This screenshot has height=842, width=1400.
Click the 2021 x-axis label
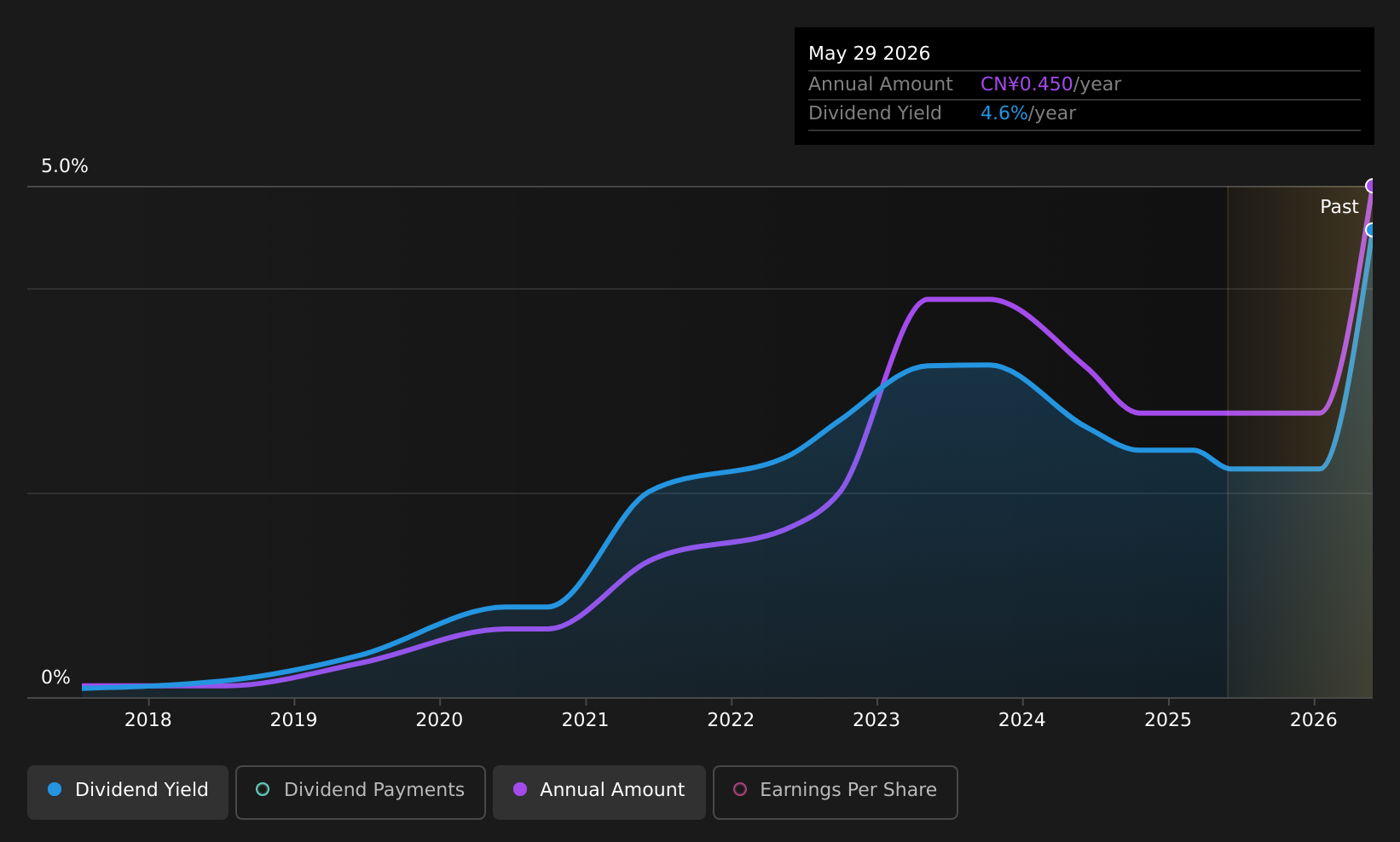tap(585, 720)
